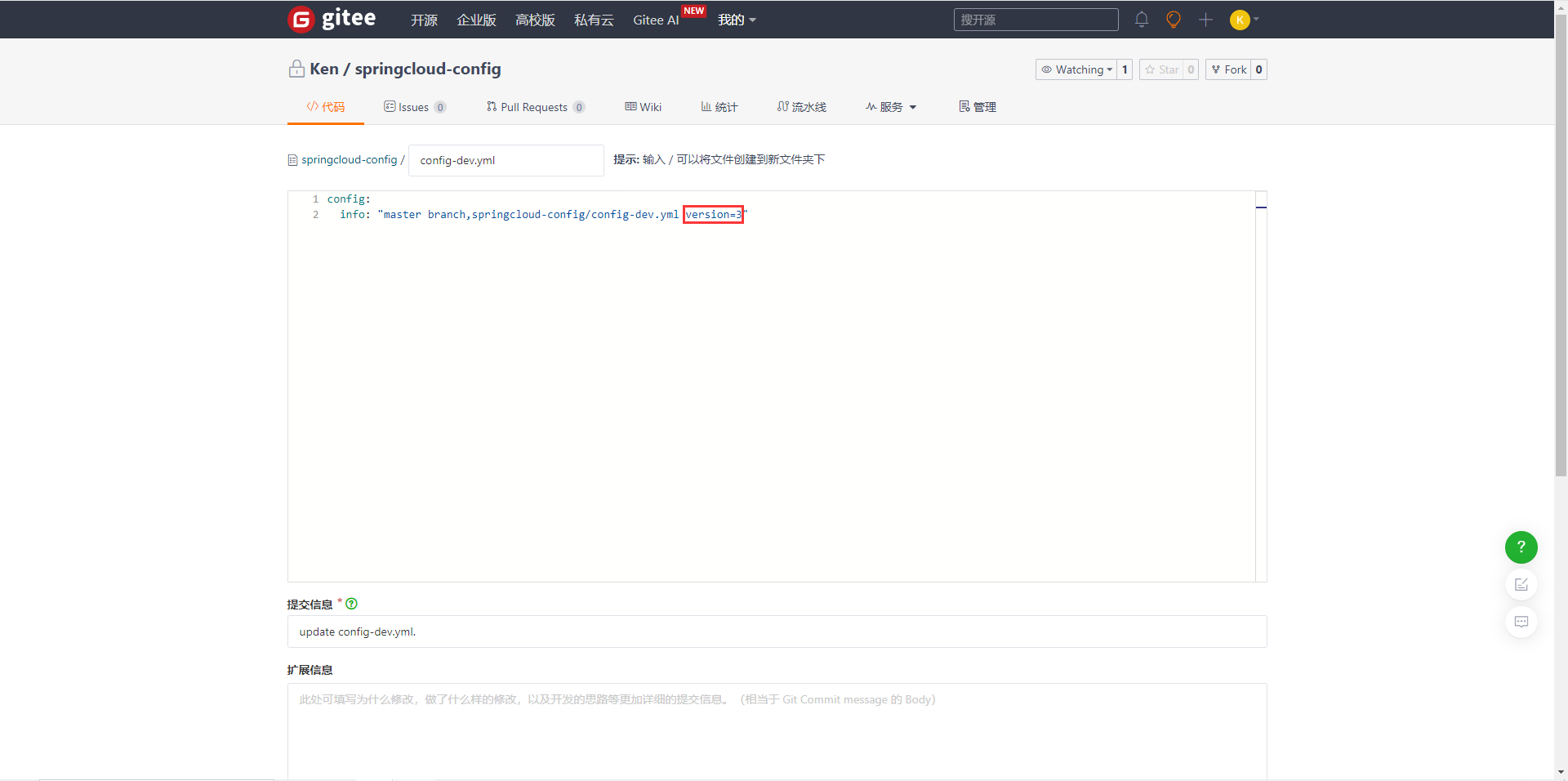Click the pencil feedback icon on the right
Screen dimensions: 1568x781
1521,584
